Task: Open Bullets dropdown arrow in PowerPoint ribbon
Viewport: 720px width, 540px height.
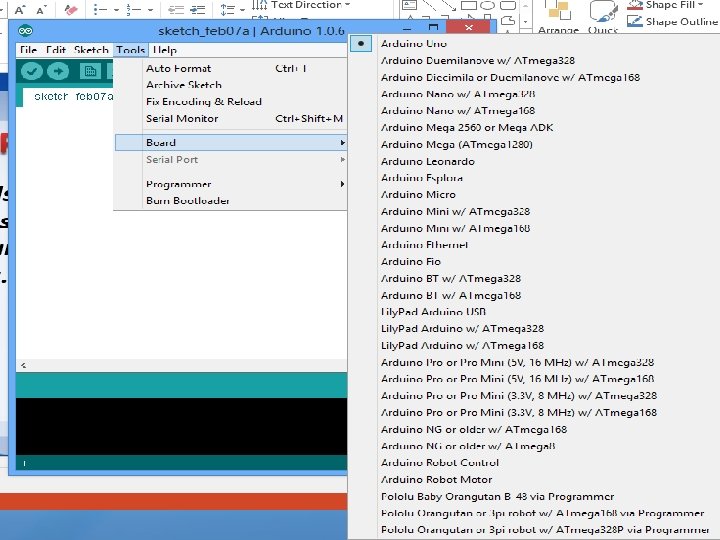Action: pyautogui.click(x=117, y=10)
